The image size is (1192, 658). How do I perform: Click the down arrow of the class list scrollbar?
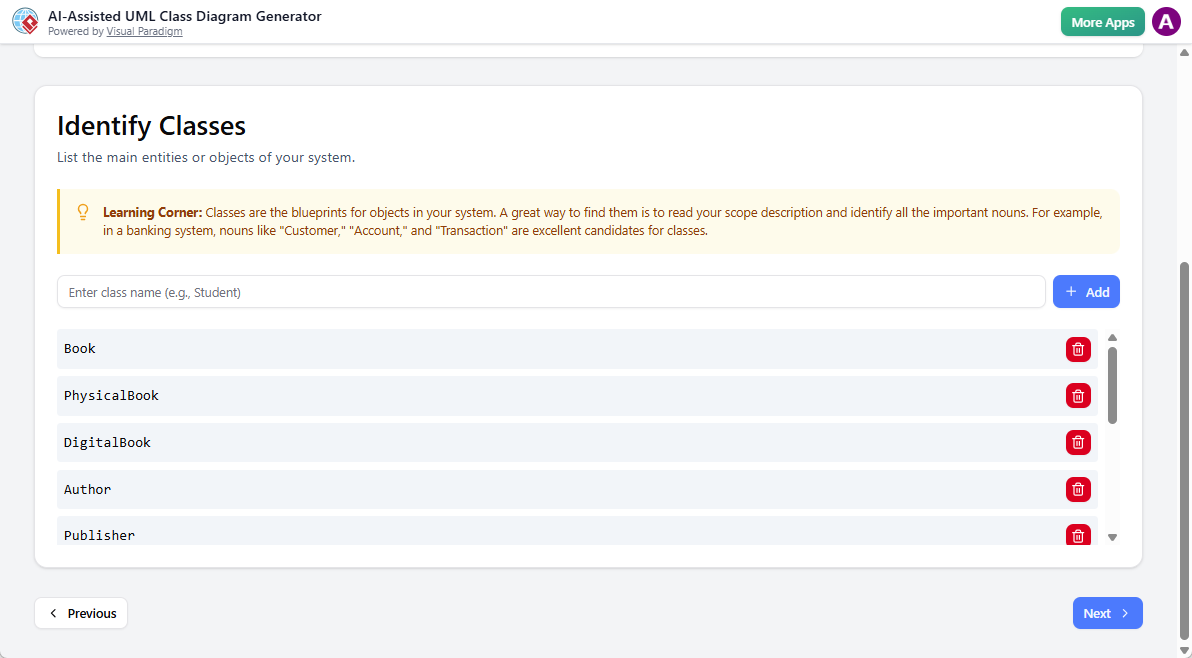click(1112, 537)
